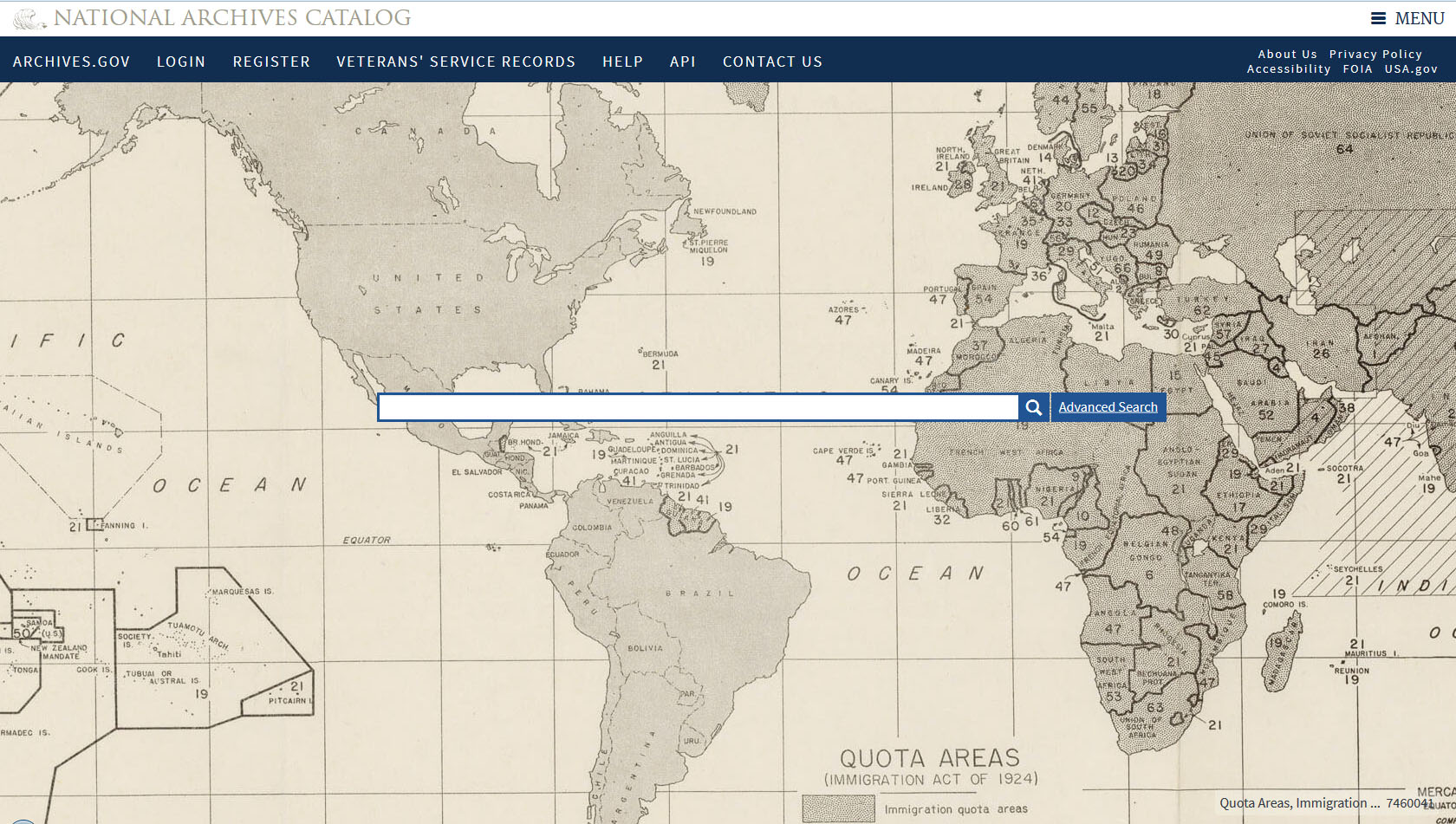Open the FOIA link

coord(1357,68)
